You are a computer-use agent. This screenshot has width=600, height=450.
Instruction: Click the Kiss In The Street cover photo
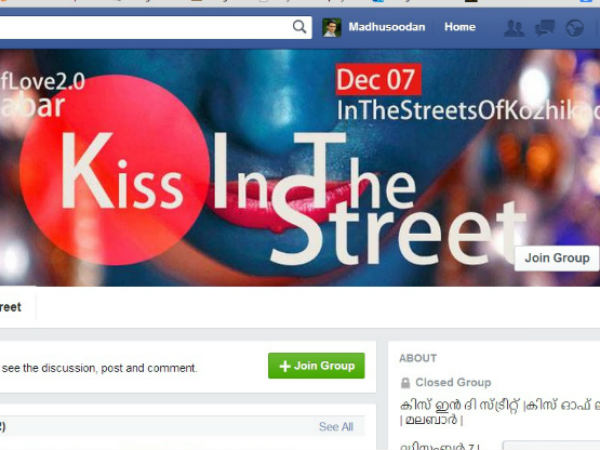300,168
